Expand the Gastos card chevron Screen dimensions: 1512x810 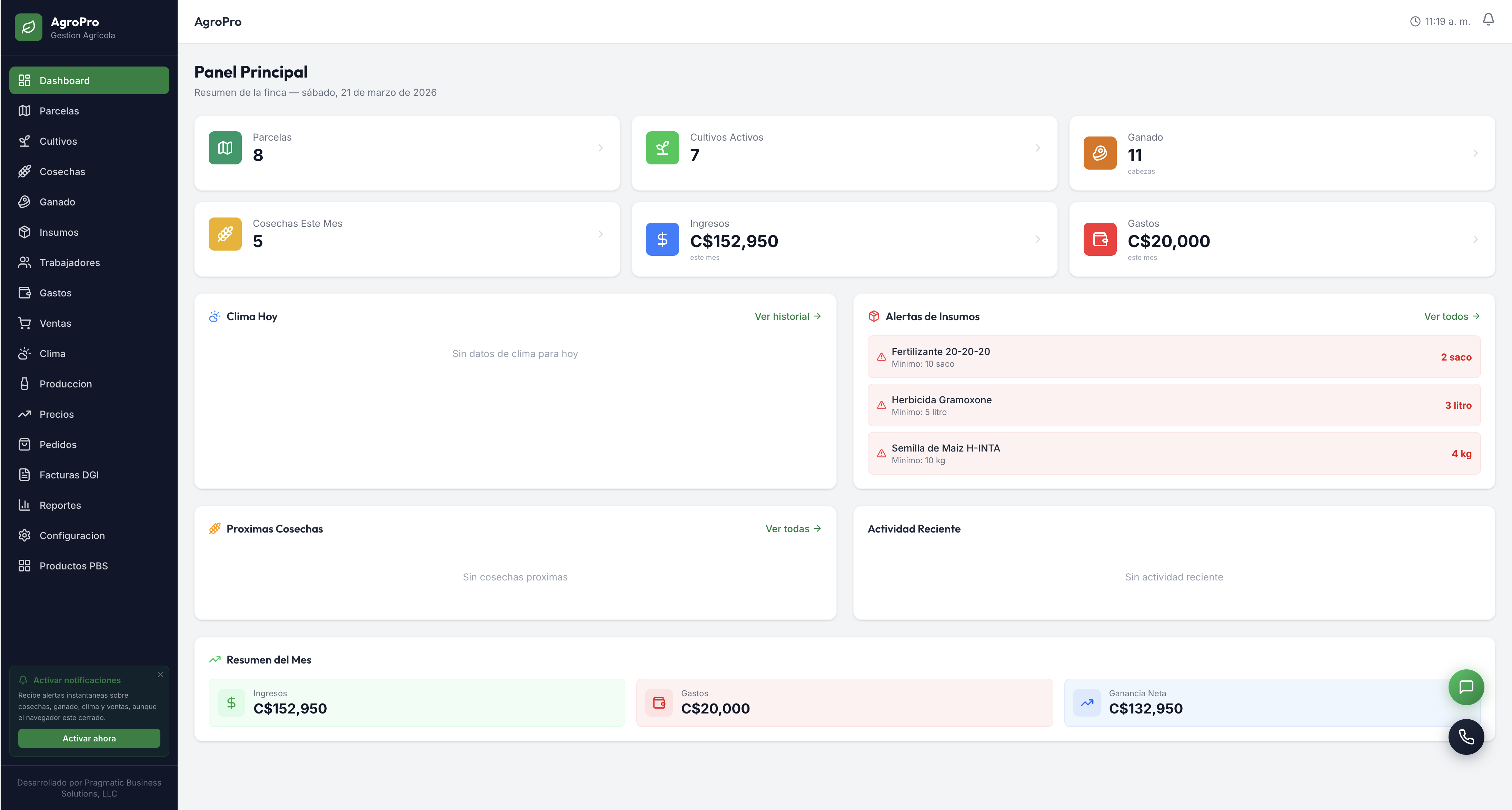pos(1475,239)
